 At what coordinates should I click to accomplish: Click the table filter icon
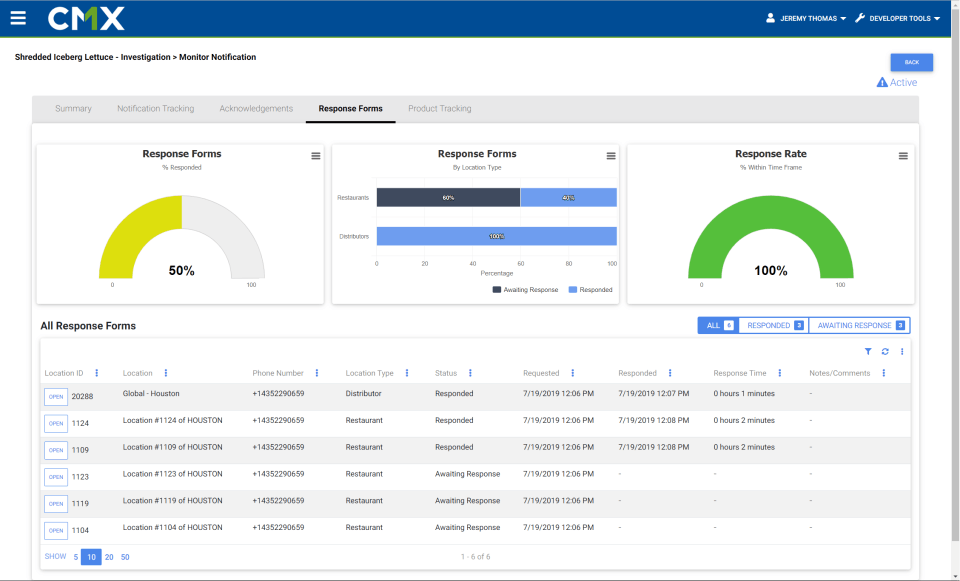point(868,351)
